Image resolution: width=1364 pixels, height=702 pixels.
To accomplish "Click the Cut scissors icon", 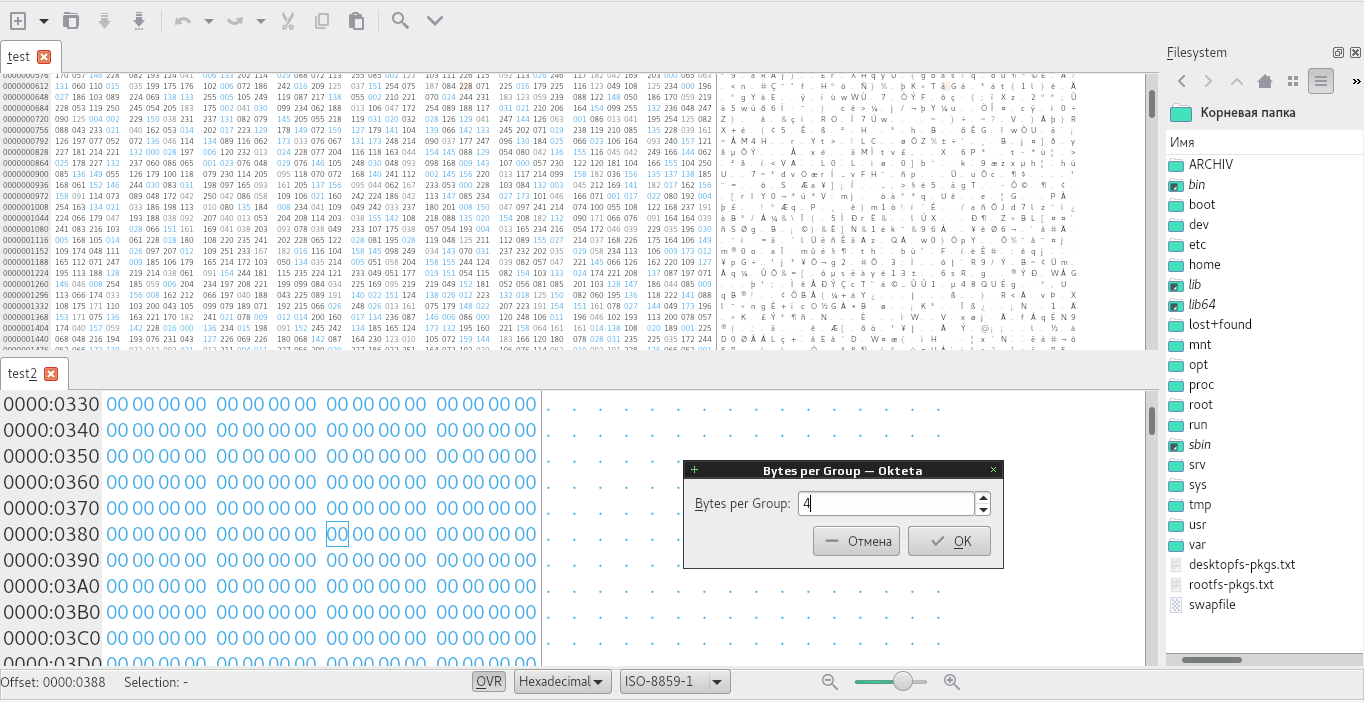I will click(x=288, y=20).
